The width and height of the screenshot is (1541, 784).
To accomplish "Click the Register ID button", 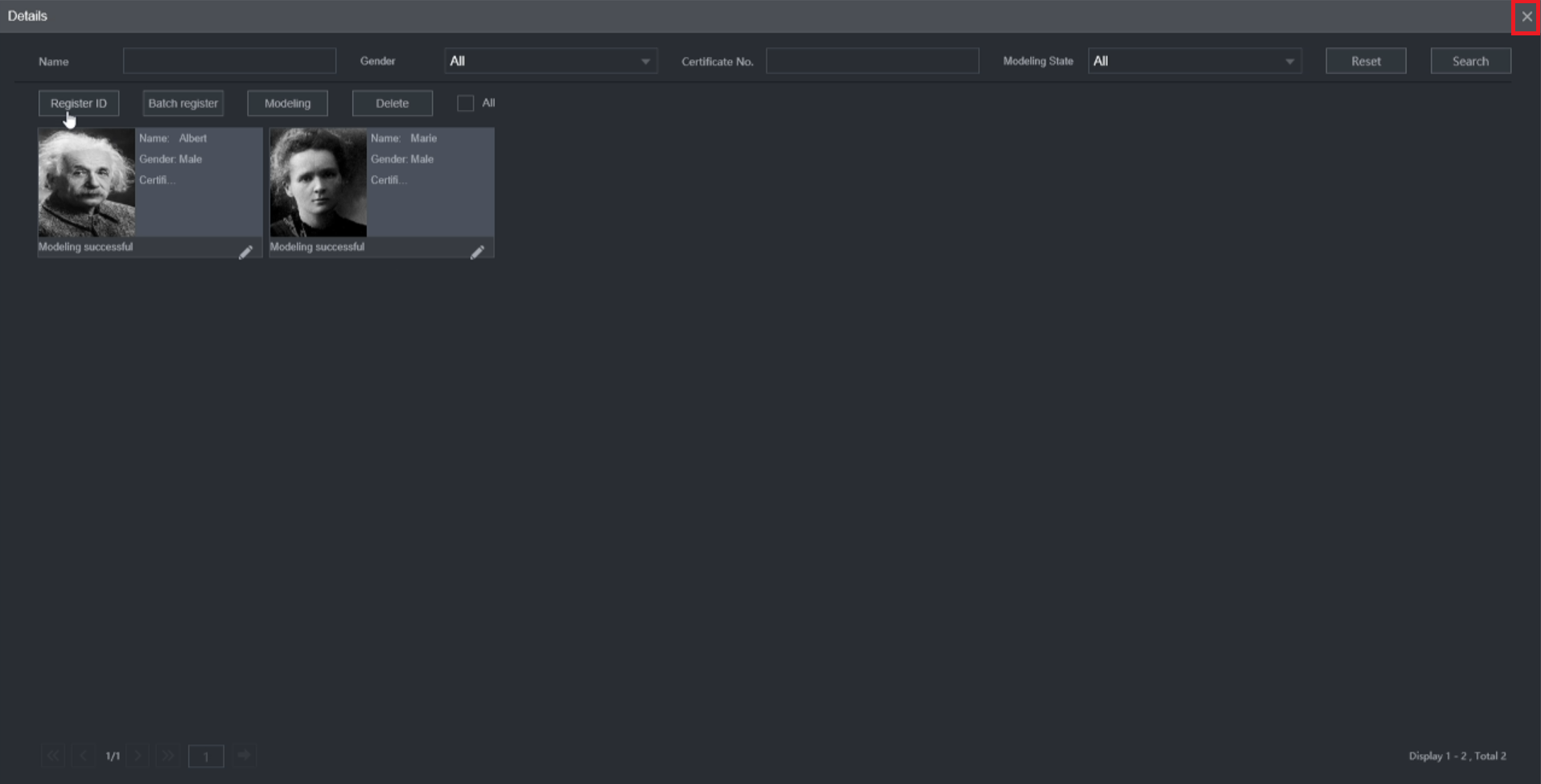I will [79, 103].
